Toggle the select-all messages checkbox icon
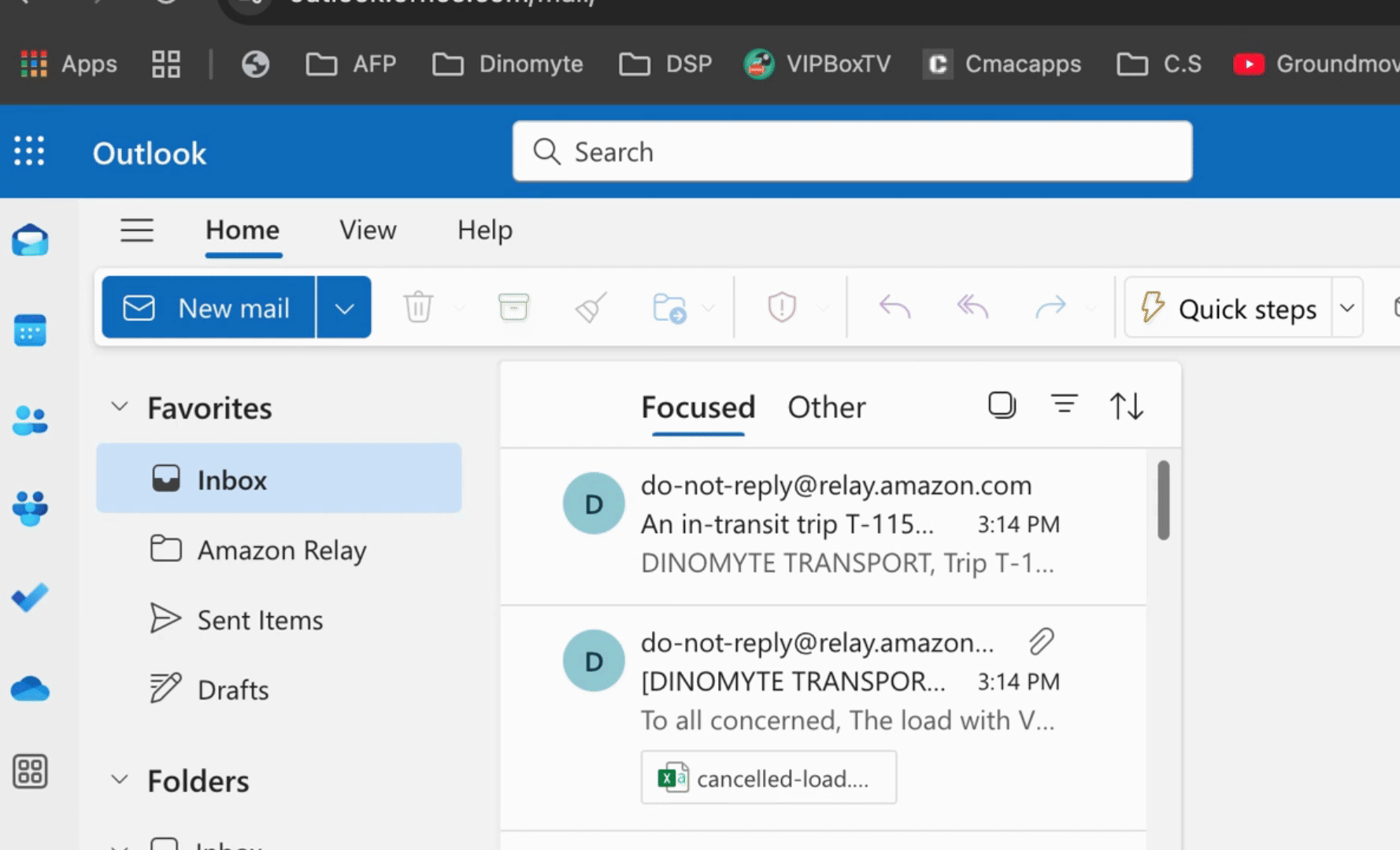This screenshot has height=850, width=1400. point(1002,405)
